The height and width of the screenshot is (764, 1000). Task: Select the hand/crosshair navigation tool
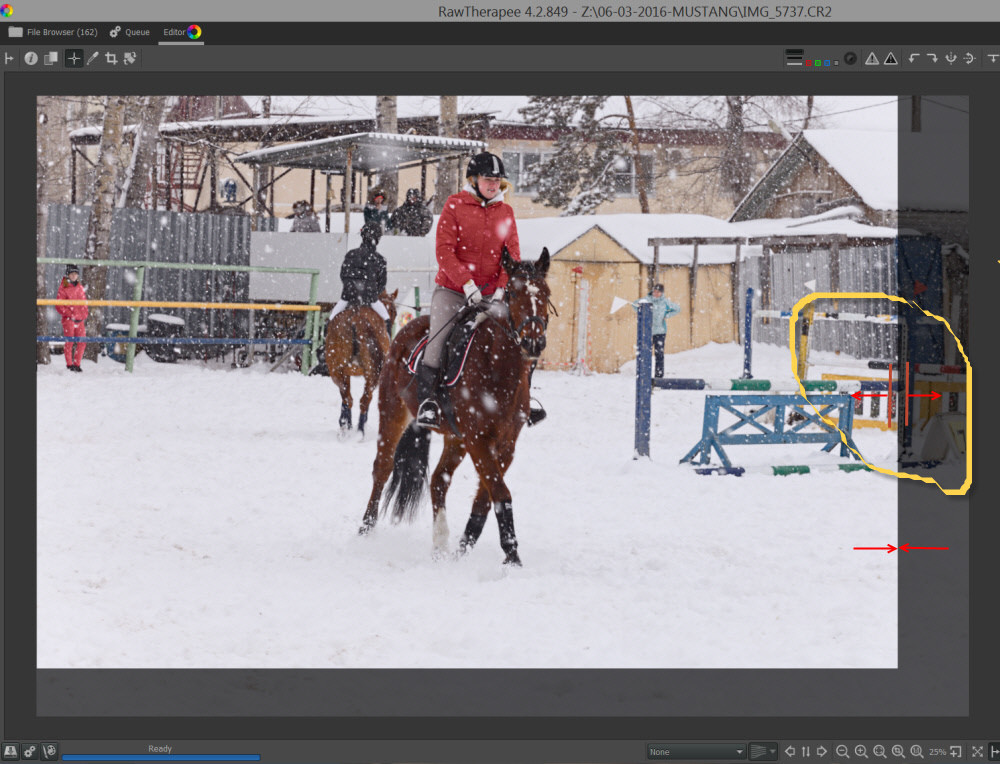pos(74,59)
